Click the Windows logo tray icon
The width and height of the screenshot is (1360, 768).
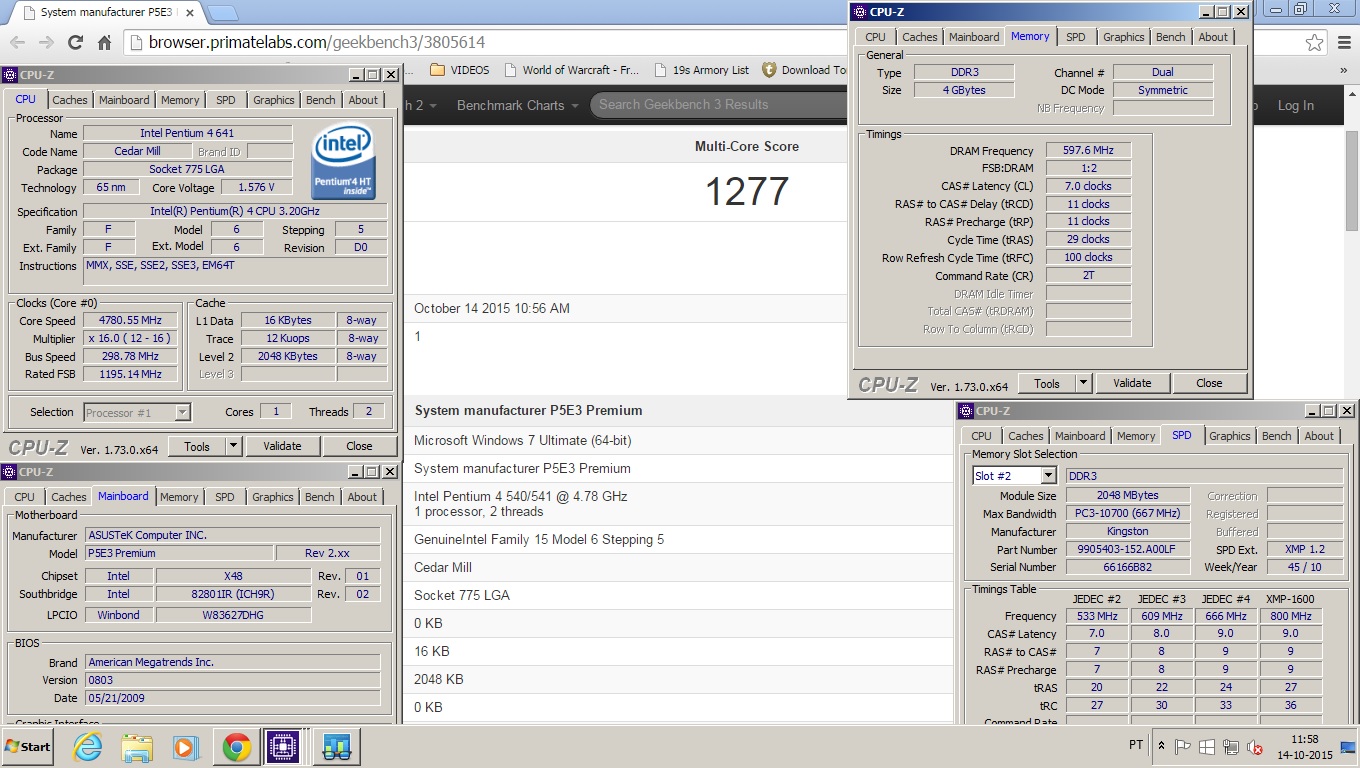(x=1207, y=746)
